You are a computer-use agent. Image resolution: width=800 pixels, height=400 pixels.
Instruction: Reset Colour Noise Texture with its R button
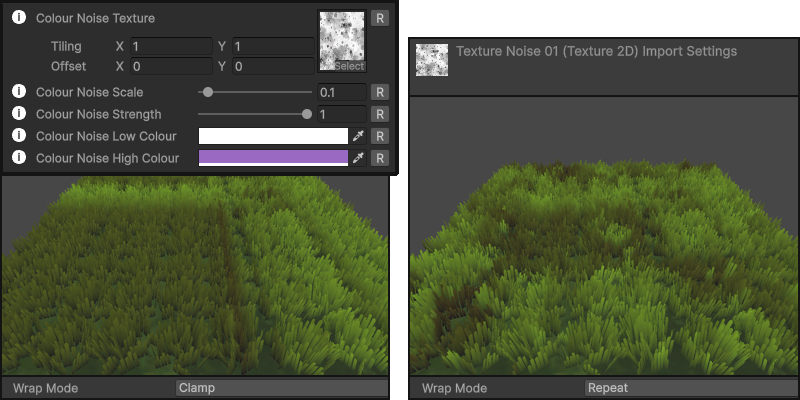(x=379, y=18)
